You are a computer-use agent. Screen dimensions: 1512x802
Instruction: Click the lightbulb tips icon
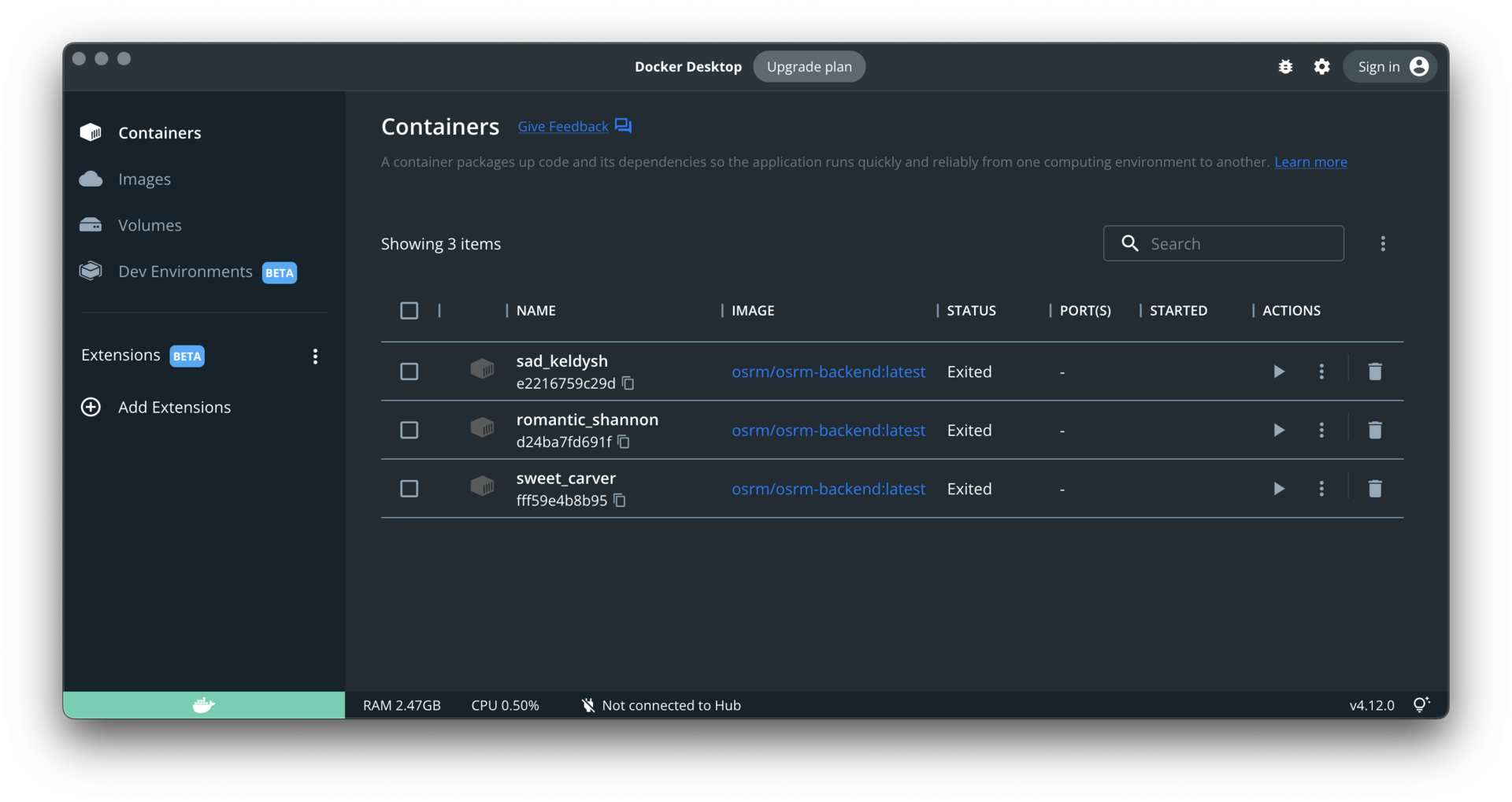[x=1421, y=704]
